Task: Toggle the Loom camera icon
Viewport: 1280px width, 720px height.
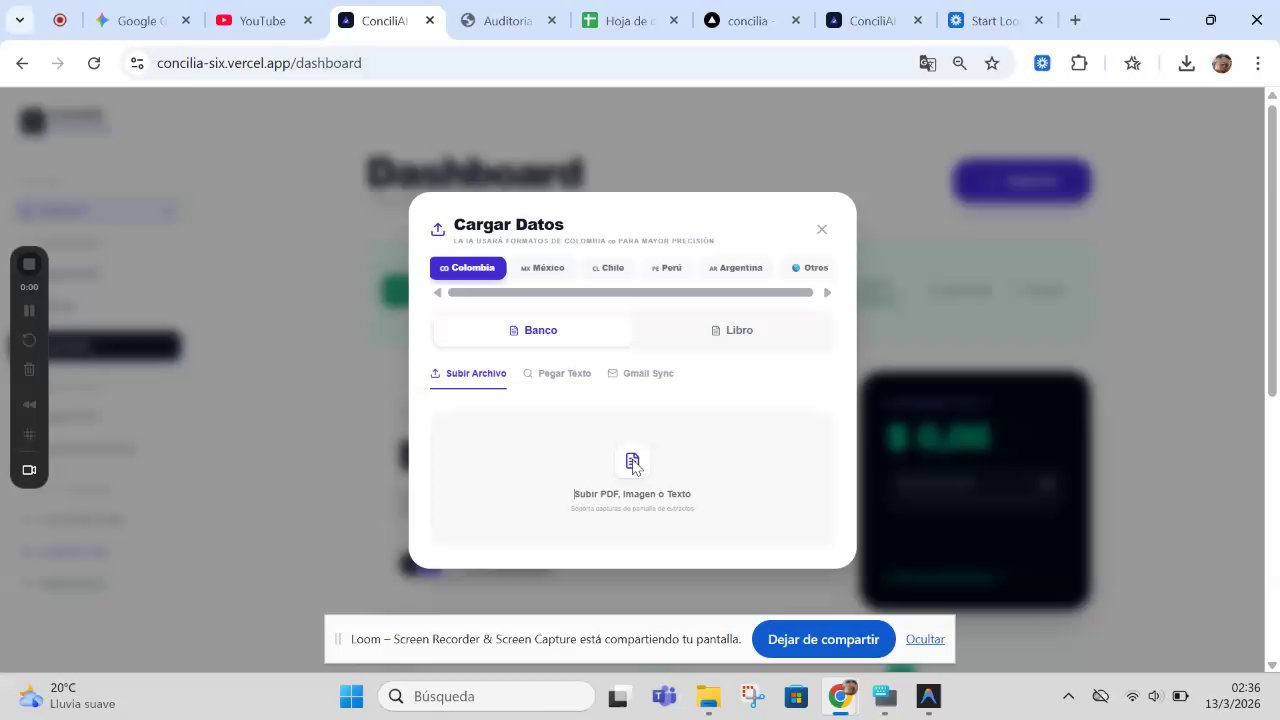Action: [29, 470]
